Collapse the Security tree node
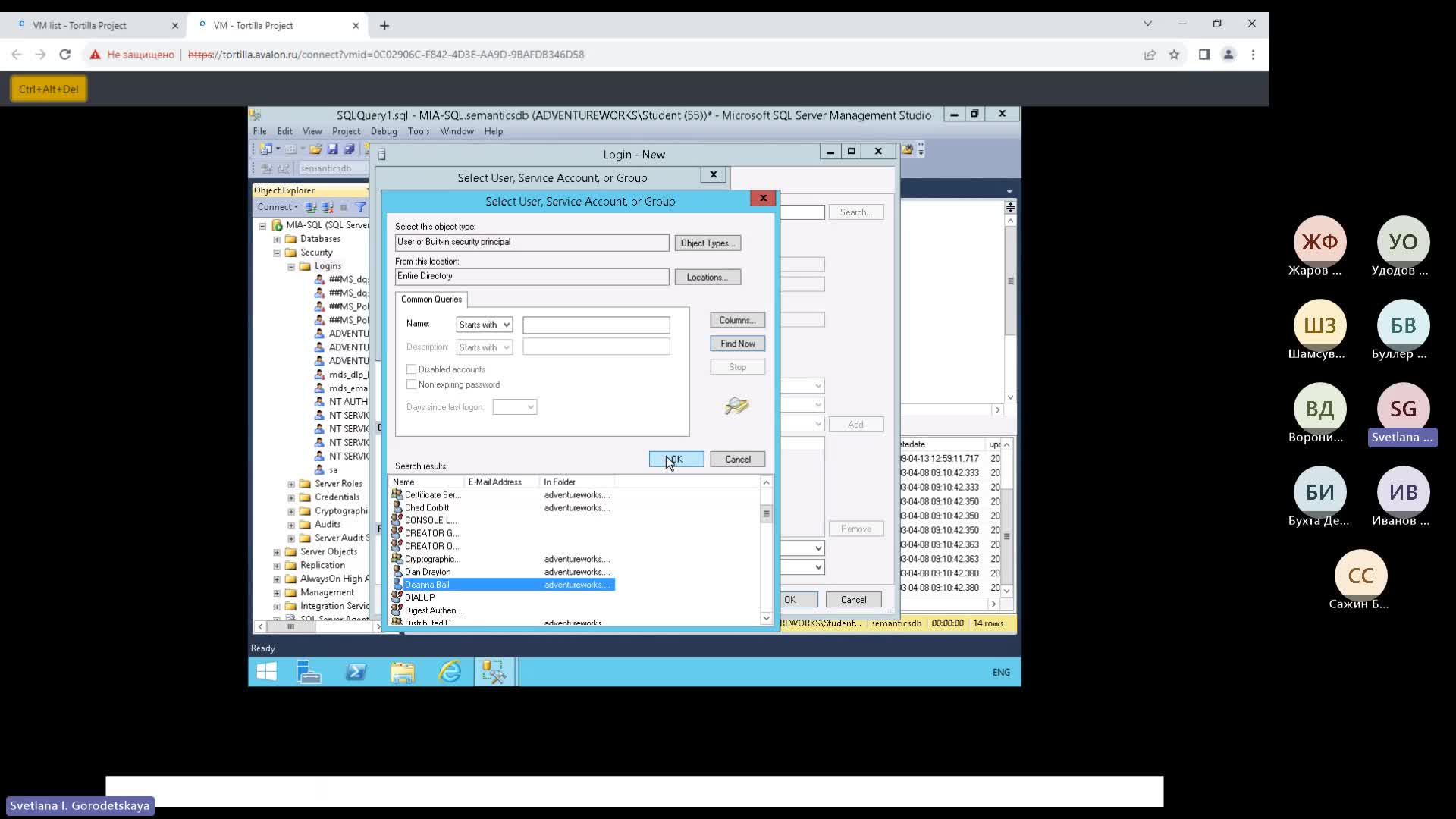 [277, 253]
